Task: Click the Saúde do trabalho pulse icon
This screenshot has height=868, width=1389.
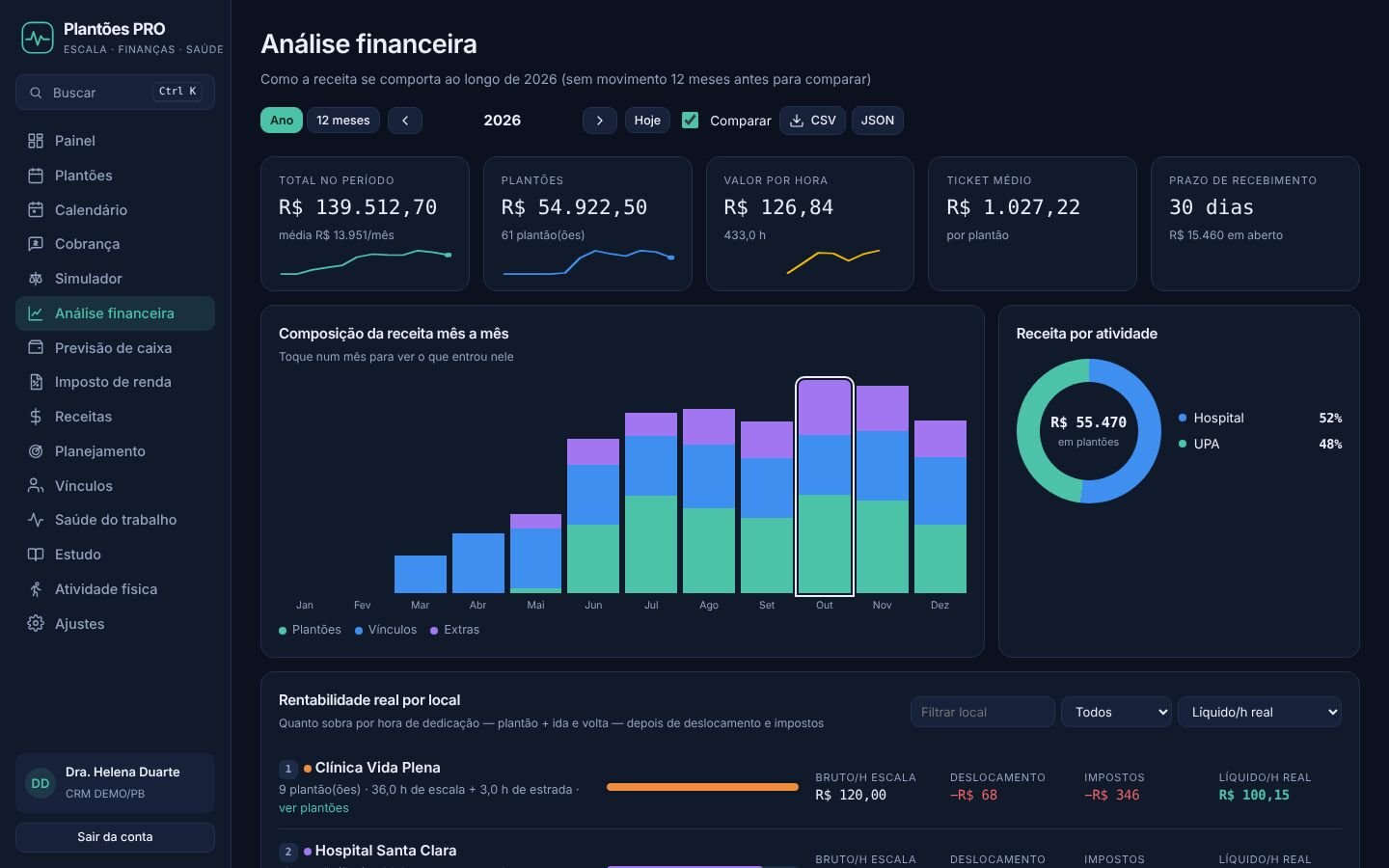Action: click(x=36, y=520)
